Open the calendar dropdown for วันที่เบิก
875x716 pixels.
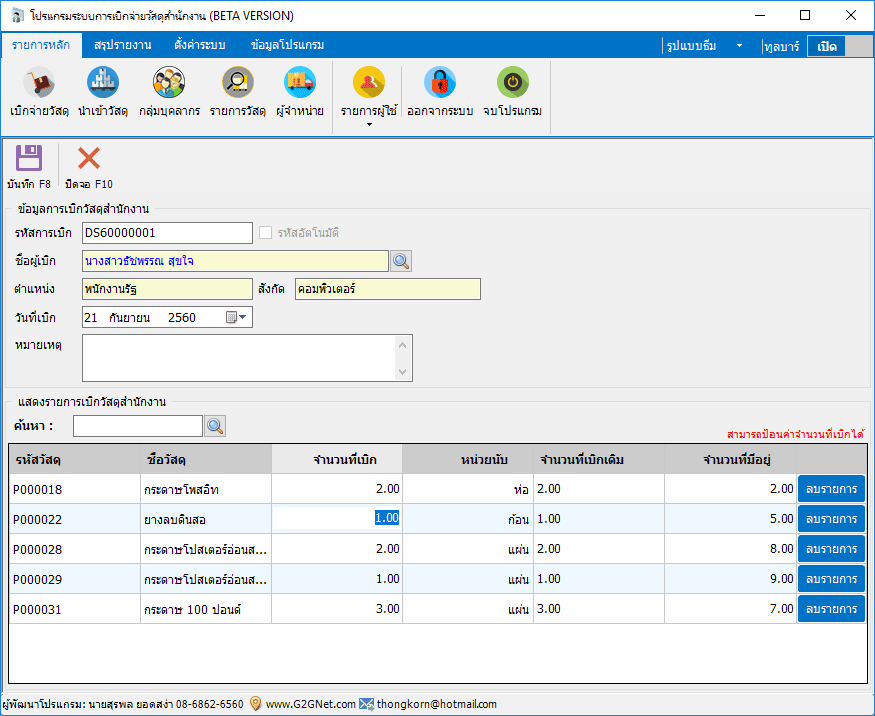[236, 317]
